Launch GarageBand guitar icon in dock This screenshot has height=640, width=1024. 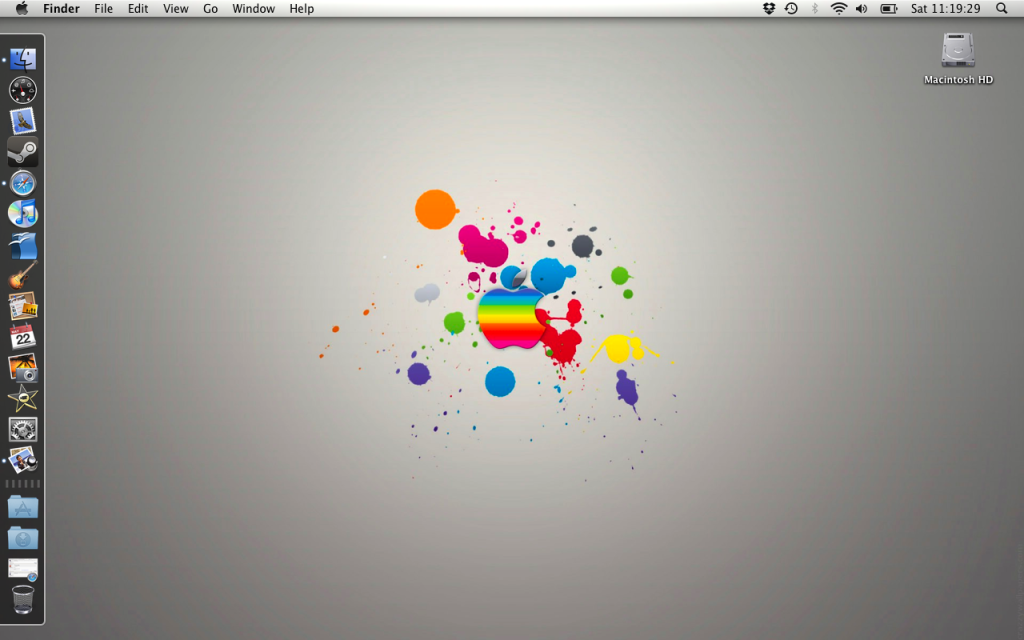tap(23, 276)
